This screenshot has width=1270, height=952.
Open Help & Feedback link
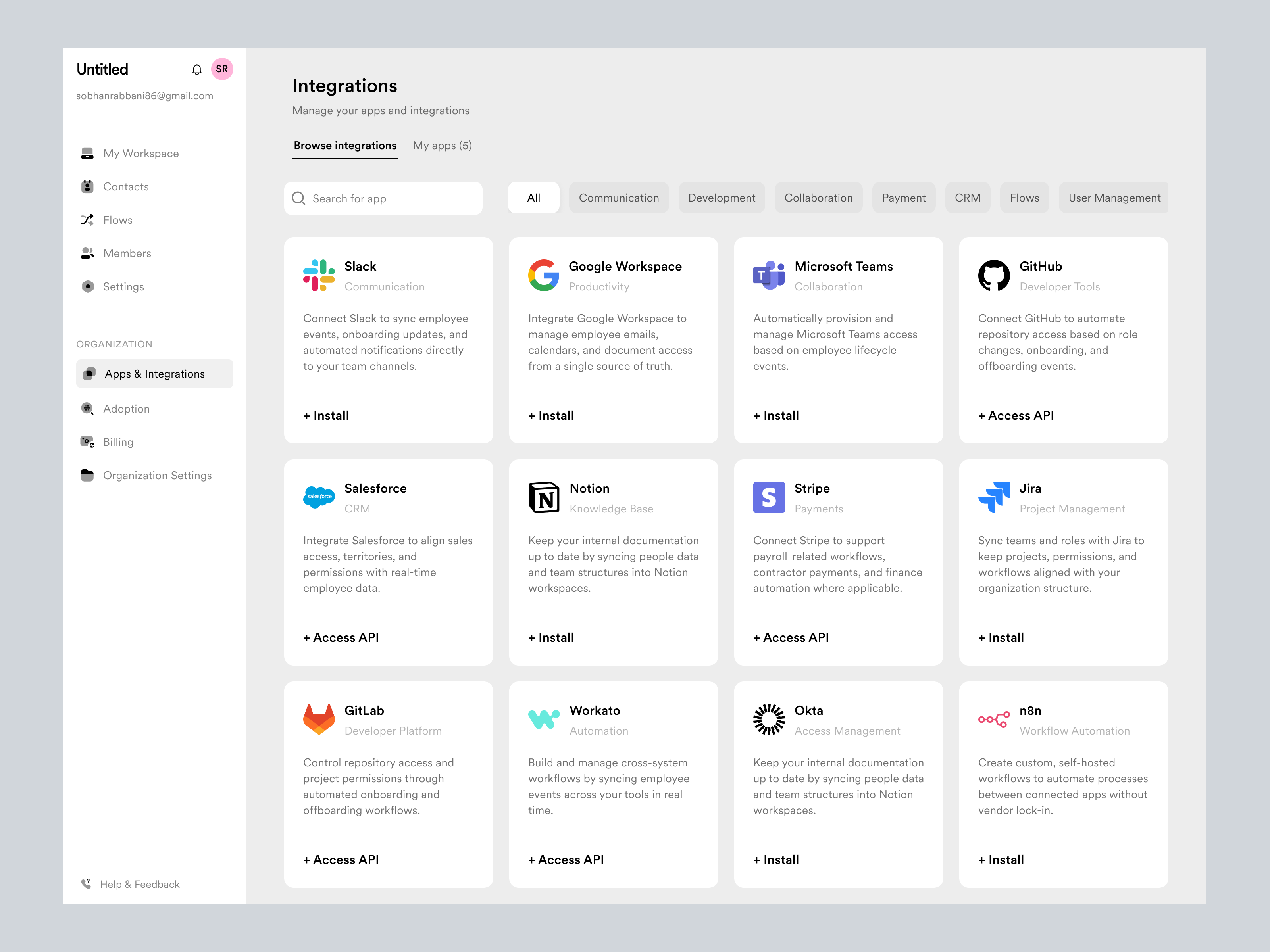pyautogui.click(x=140, y=884)
